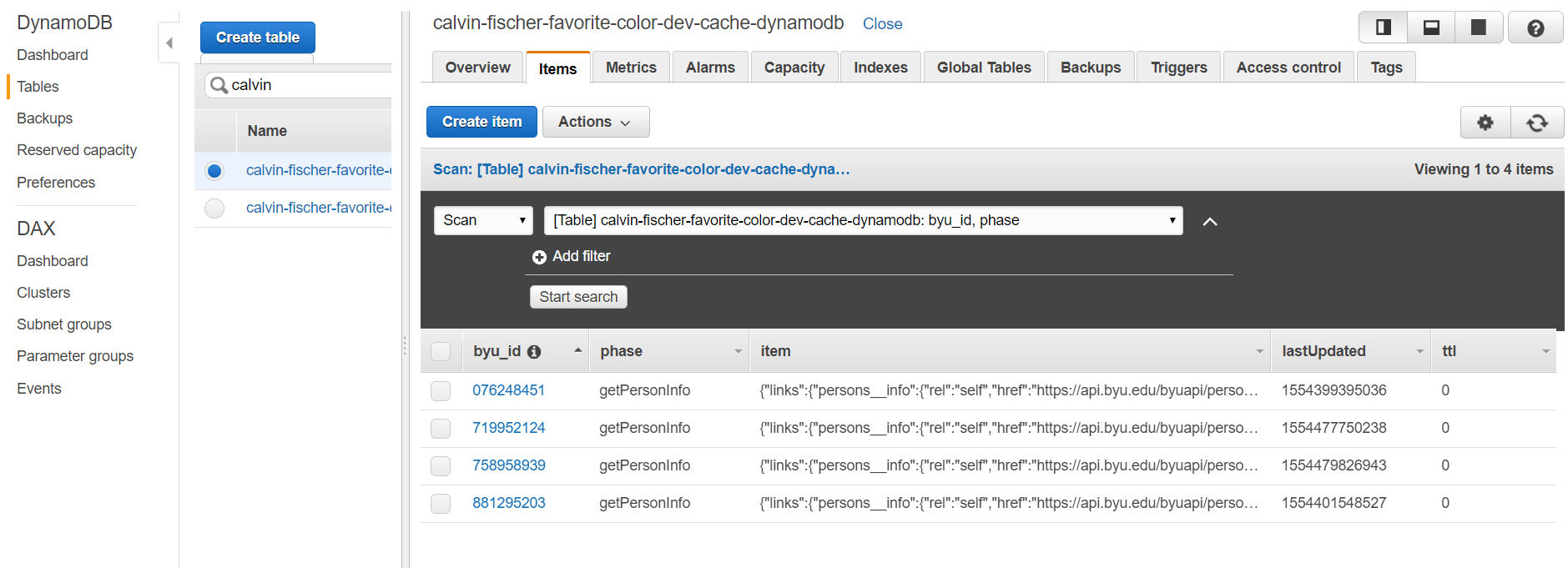
Task: Select the first calvin-fischer-favorite table radio button
Action: (214, 171)
